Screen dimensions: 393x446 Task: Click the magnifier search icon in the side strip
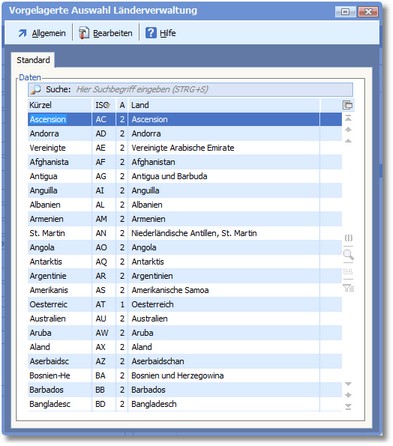coord(348,255)
